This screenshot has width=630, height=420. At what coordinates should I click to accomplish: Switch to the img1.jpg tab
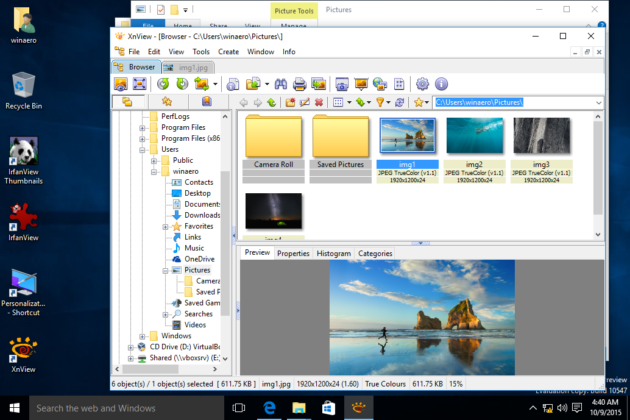click(x=188, y=68)
